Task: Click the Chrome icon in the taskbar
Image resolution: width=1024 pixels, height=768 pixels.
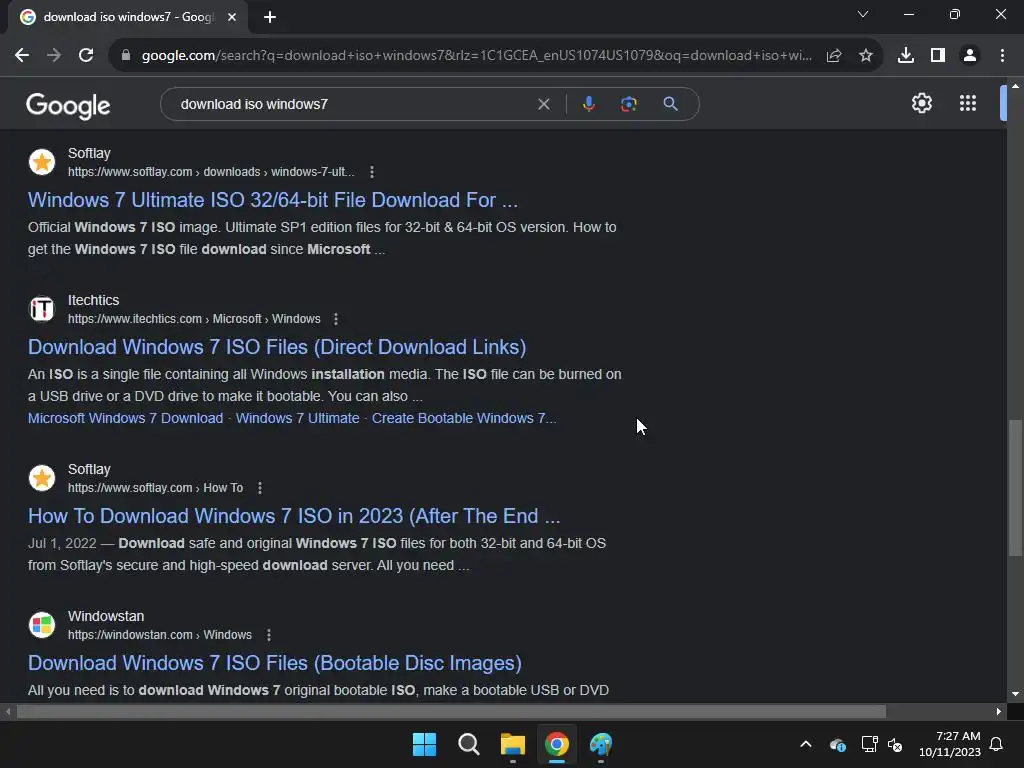Action: [556, 744]
